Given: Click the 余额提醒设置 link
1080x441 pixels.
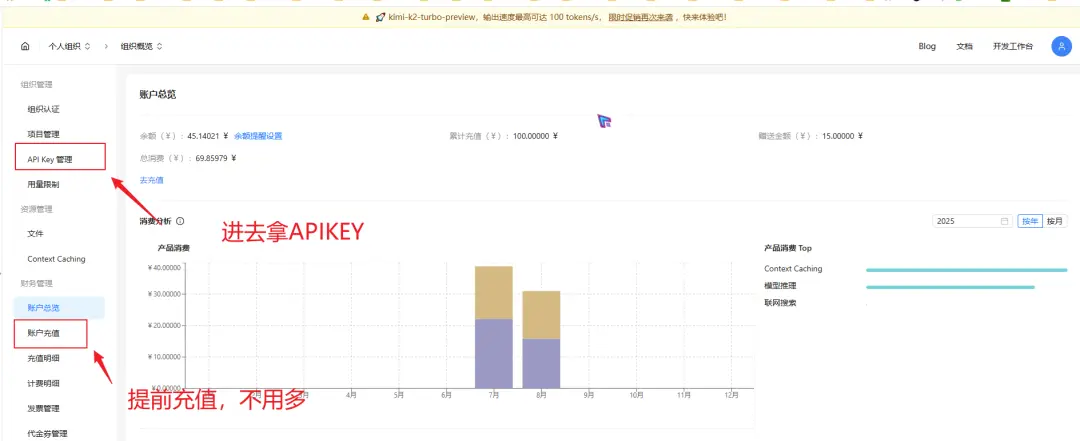Looking at the screenshot, I should (x=258, y=136).
